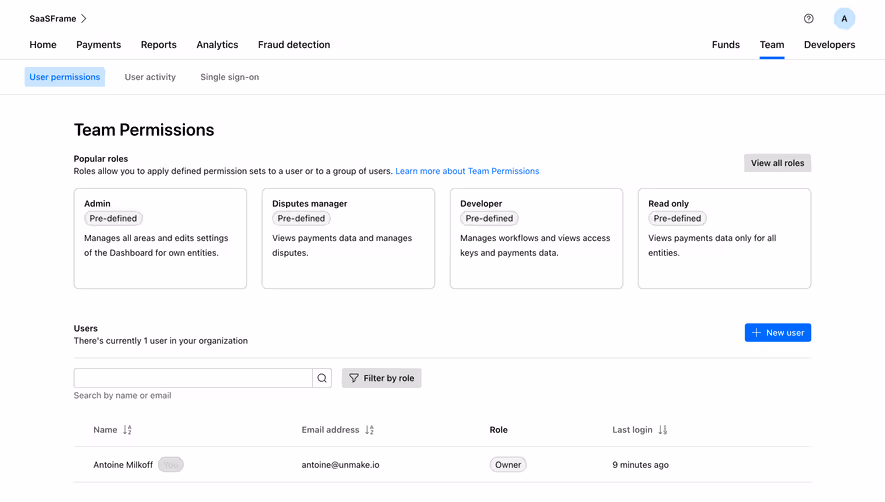Open the account avatar labeled A
The width and height of the screenshot is (885, 502).
point(844,19)
